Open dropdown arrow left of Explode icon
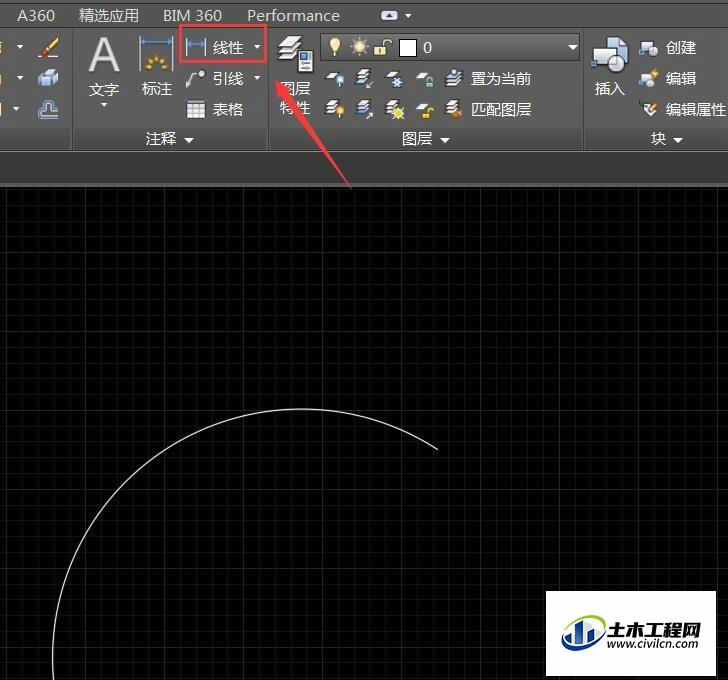728x680 pixels. (20, 78)
